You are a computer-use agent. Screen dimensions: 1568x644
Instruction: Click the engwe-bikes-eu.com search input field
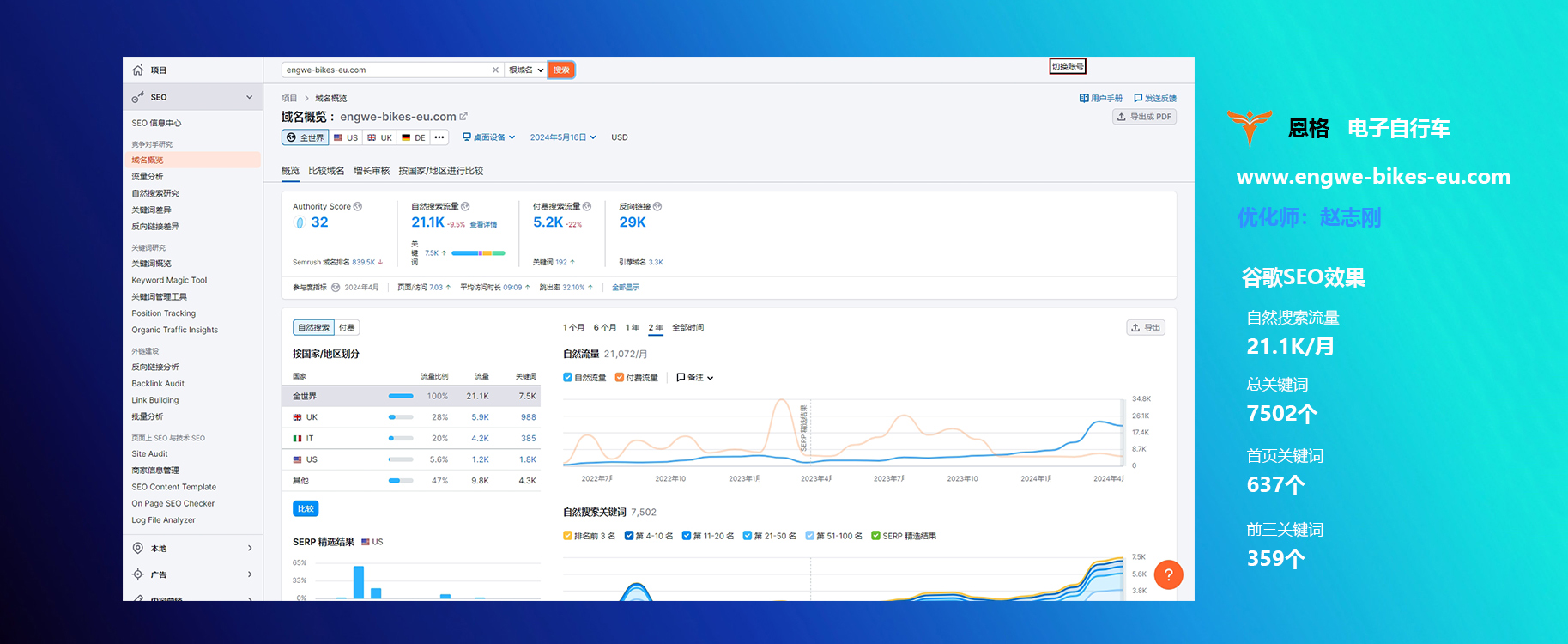click(x=386, y=70)
